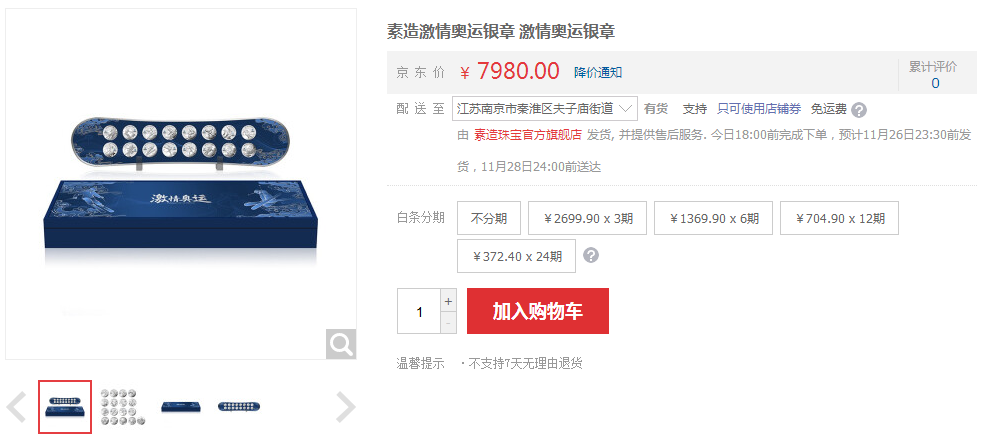Click the left arrow of thumbnail carousel
991x447 pixels.
(x=16, y=407)
